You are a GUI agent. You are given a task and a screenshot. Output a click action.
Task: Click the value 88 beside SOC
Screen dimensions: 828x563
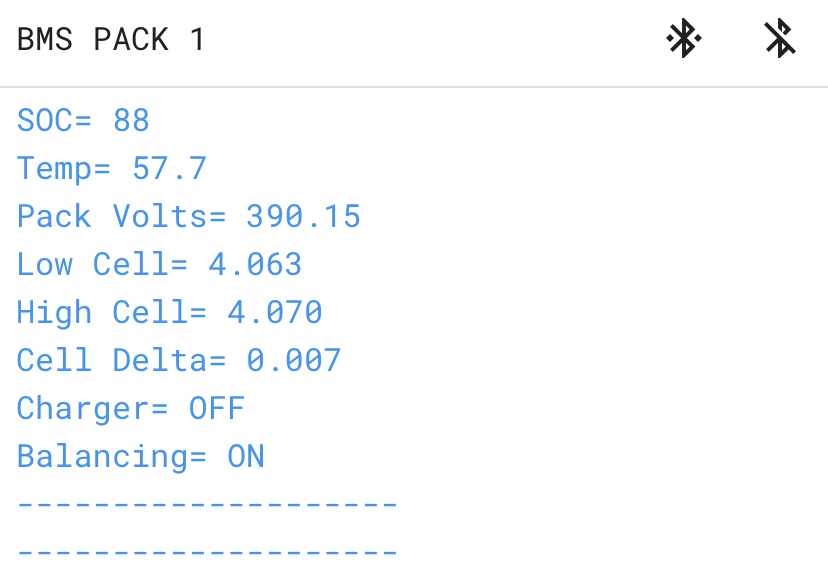(131, 121)
